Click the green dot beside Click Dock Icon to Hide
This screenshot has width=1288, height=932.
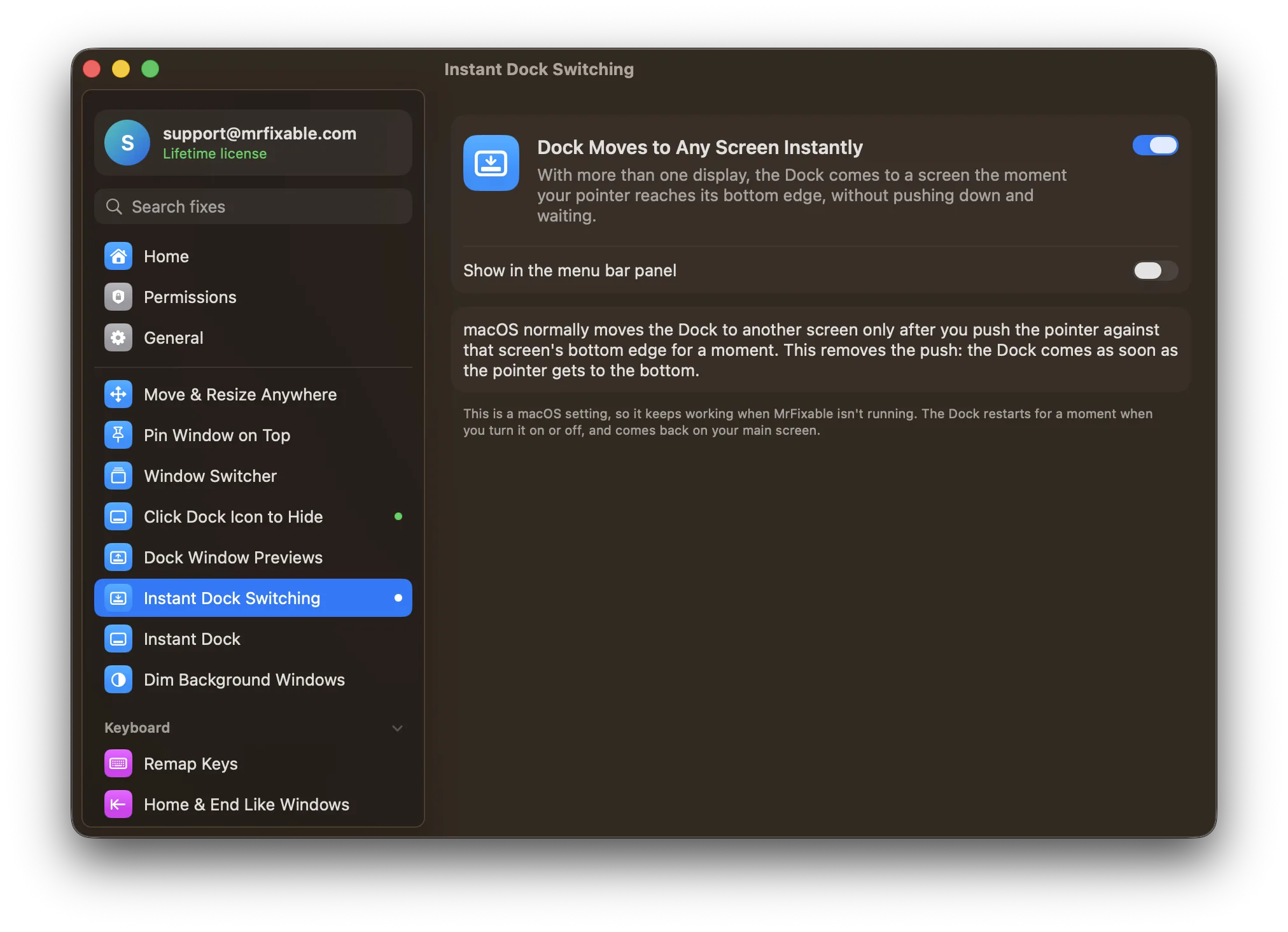pyautogui.click(x=398, y=516)
